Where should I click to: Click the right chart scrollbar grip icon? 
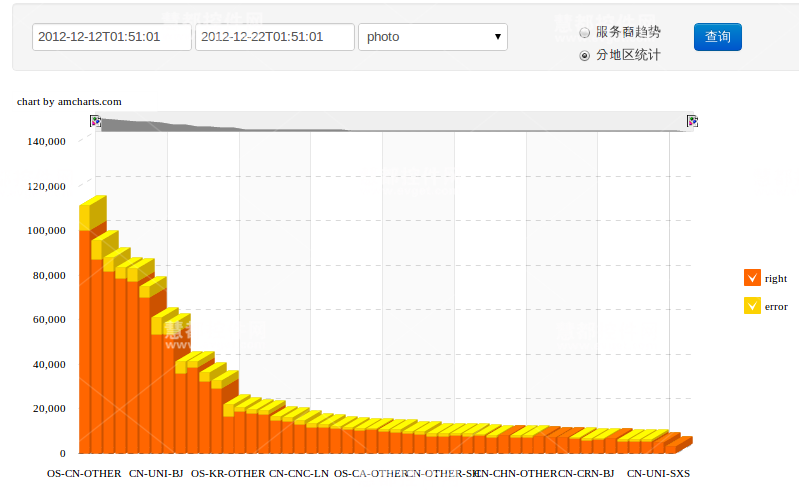[x=692, y=121]
